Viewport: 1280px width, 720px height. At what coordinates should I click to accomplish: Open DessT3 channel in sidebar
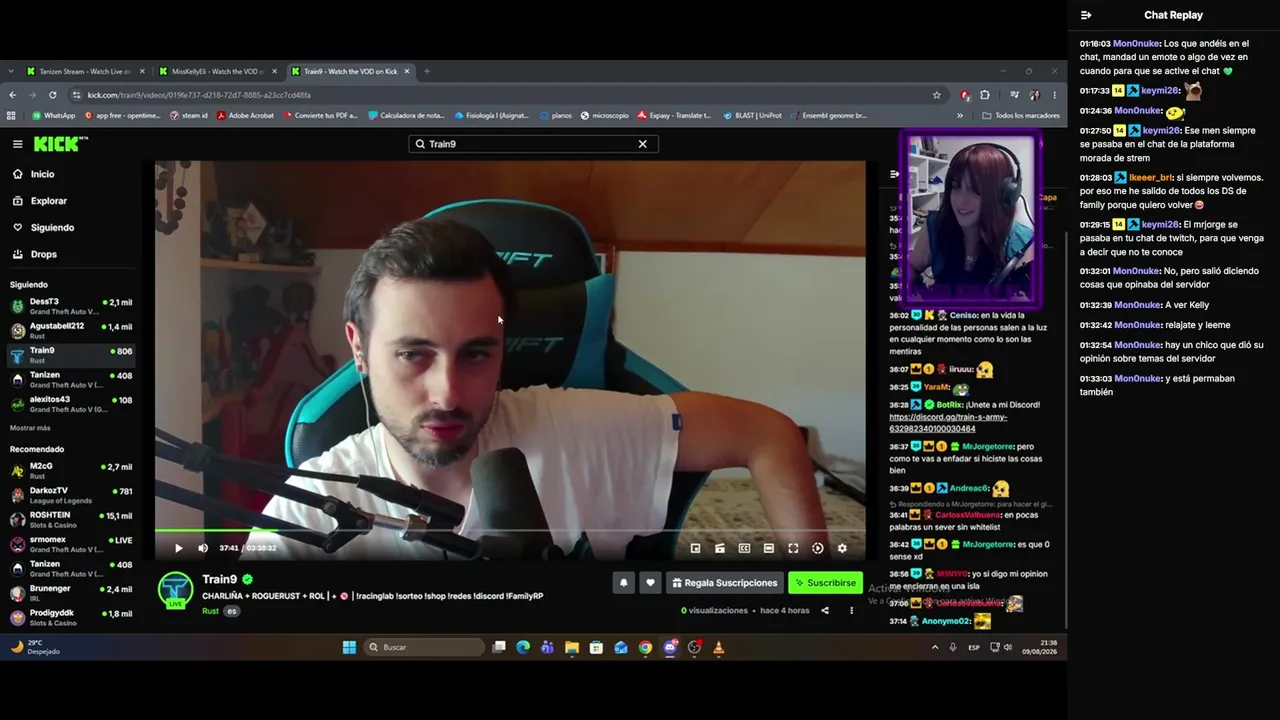pos(71,307)
